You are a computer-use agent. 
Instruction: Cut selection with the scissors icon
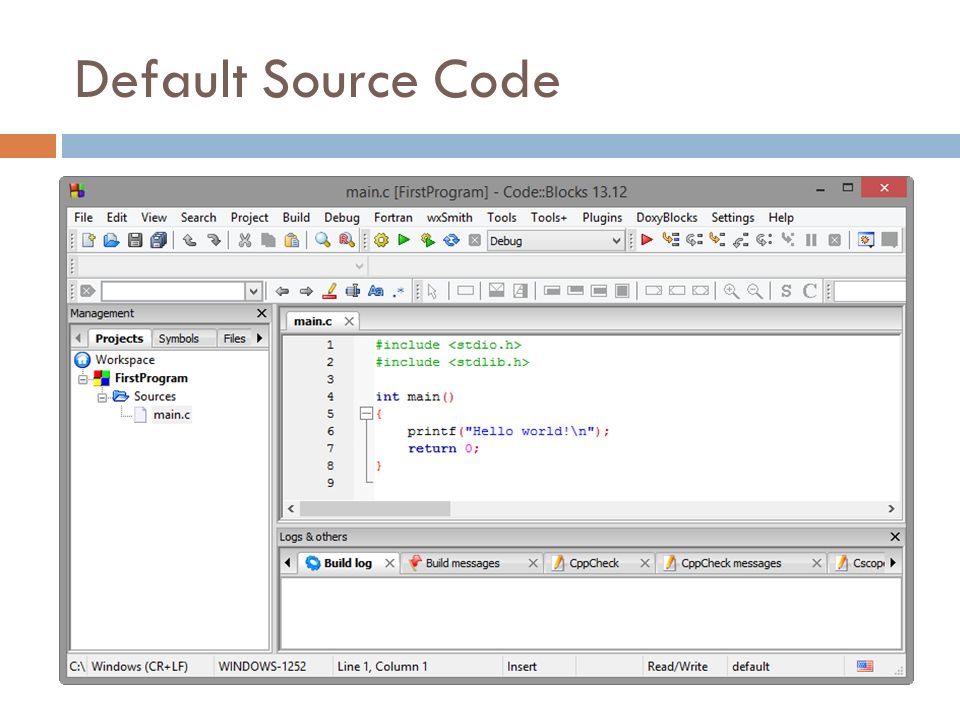pyautogui.click(x=245, y=241)
